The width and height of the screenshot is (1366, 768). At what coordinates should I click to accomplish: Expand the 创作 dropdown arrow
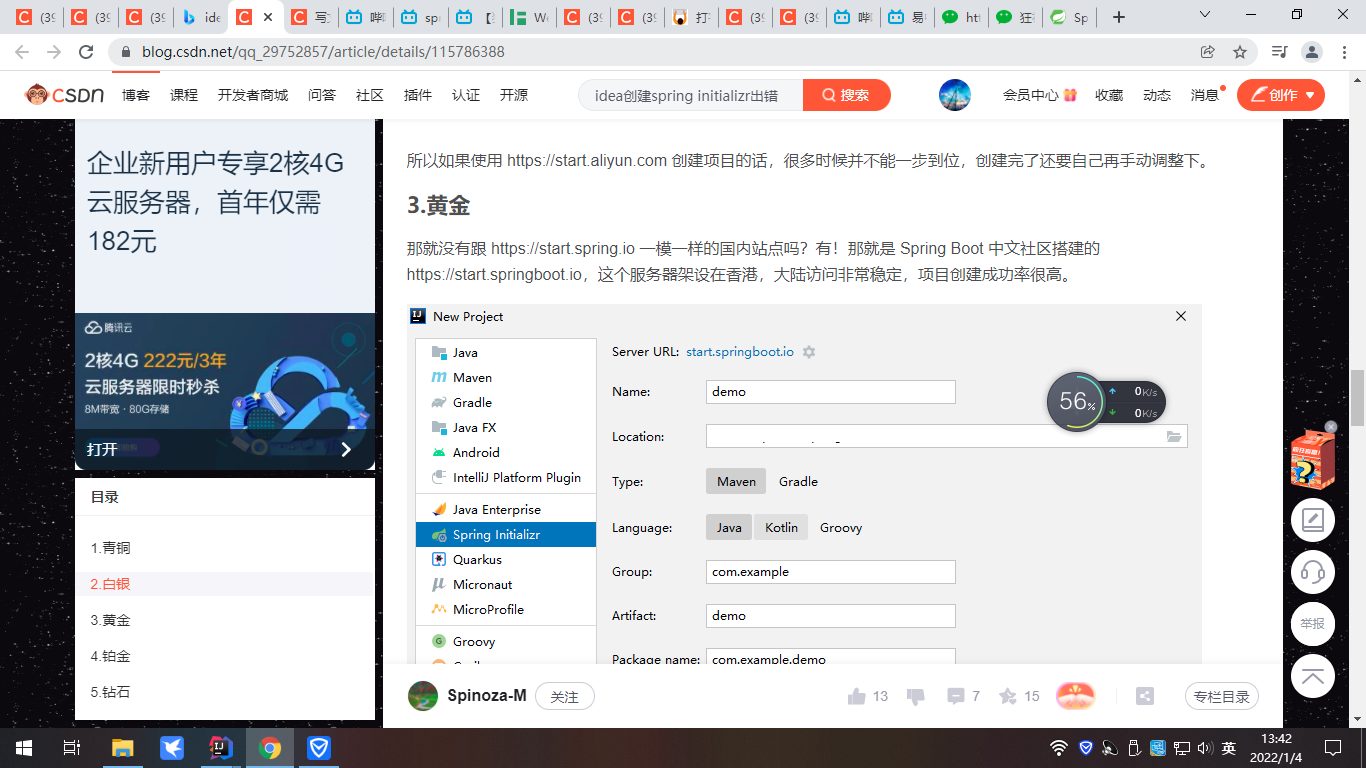tap(1309, 95)
